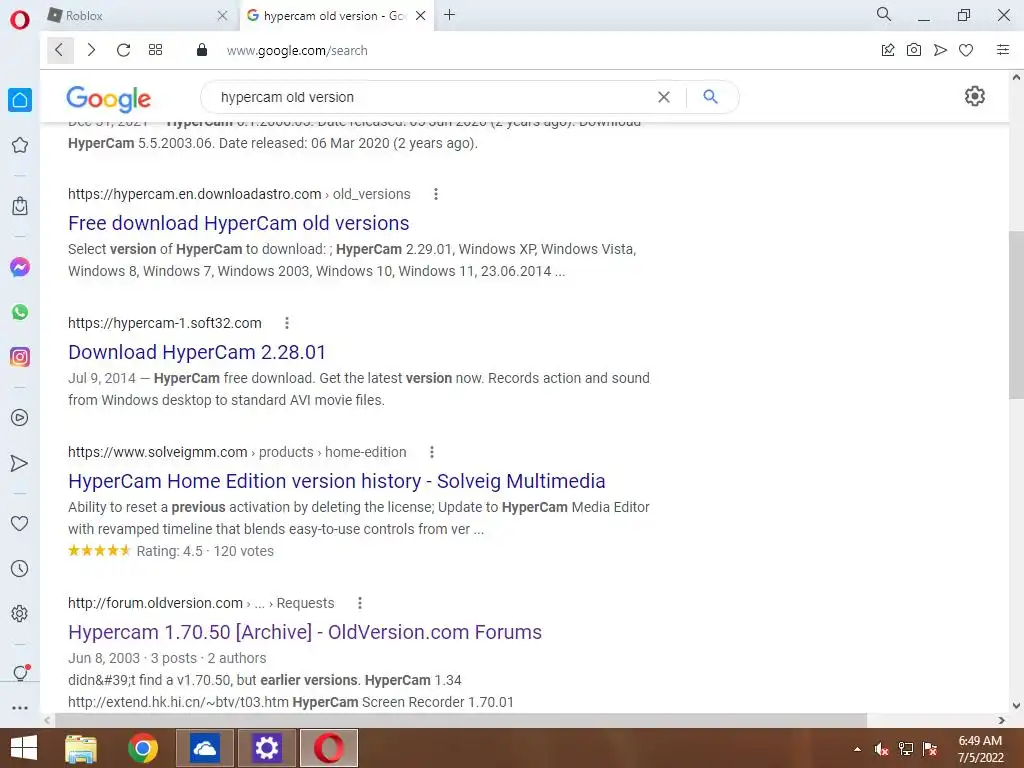This screenshot has width=1024, height=768.
Task: Open OneDrive cloud app in taskbar
Action: click(x=204, y=748)
